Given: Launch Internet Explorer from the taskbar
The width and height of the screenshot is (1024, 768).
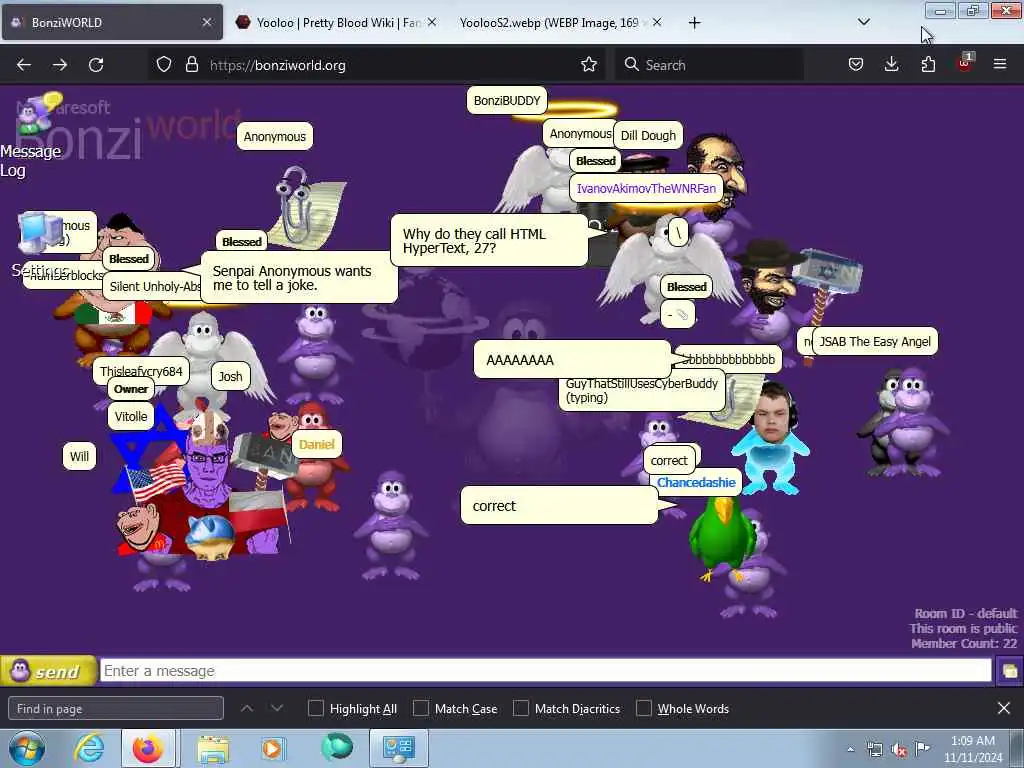Looking at the screenshot, I should pyautogui.click(x=89, y=748).
